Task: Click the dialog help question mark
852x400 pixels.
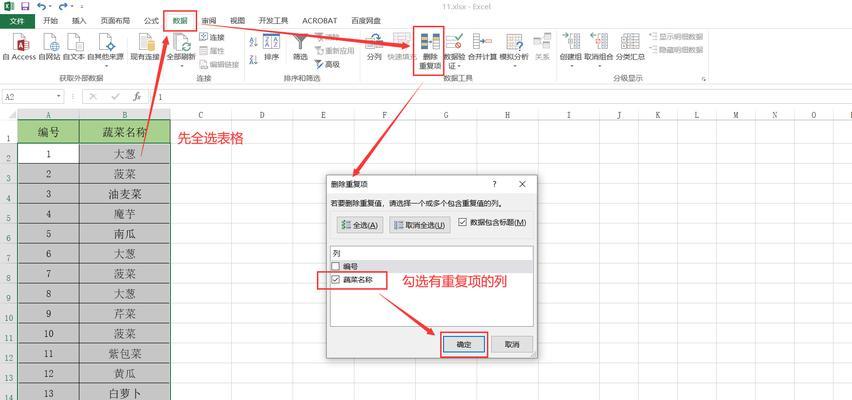Action: [494, 184]
